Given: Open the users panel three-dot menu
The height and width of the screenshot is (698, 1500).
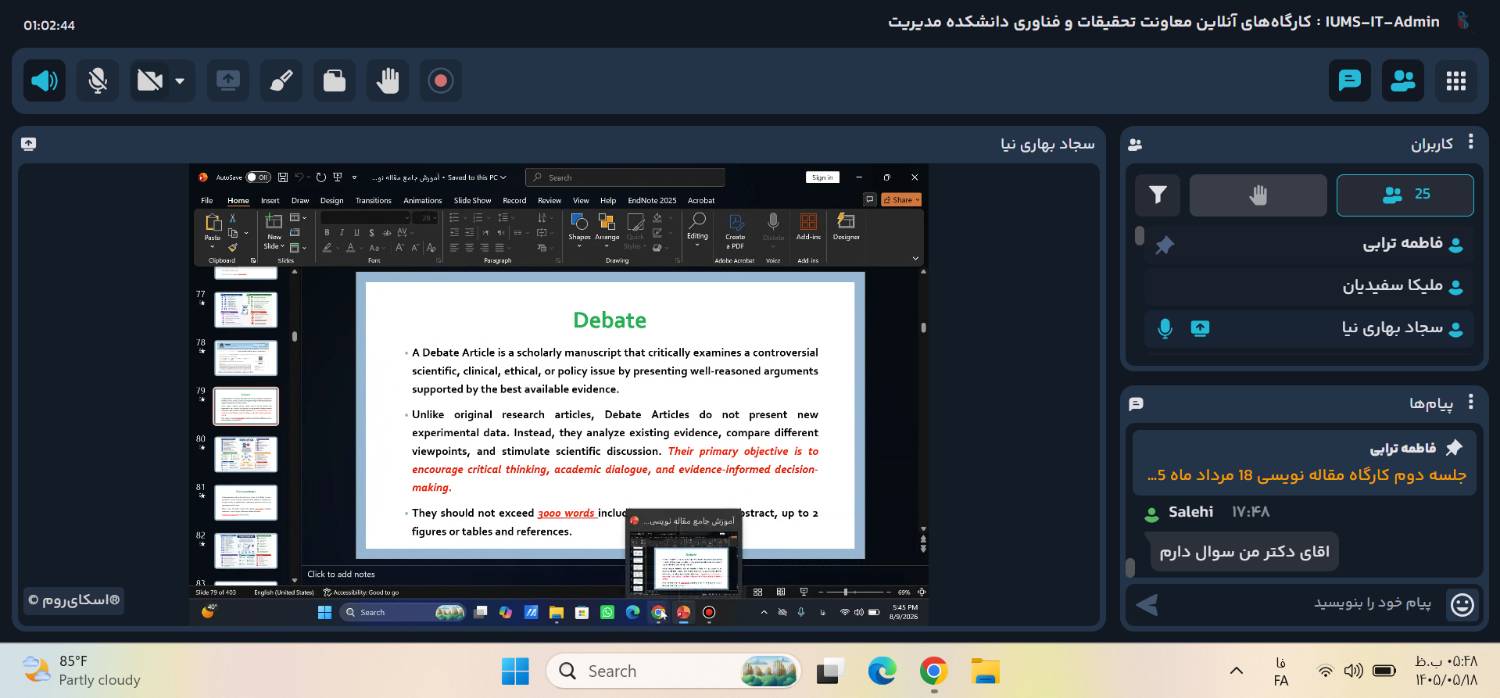Looking at the screenshot, I should click(1471, 143).
